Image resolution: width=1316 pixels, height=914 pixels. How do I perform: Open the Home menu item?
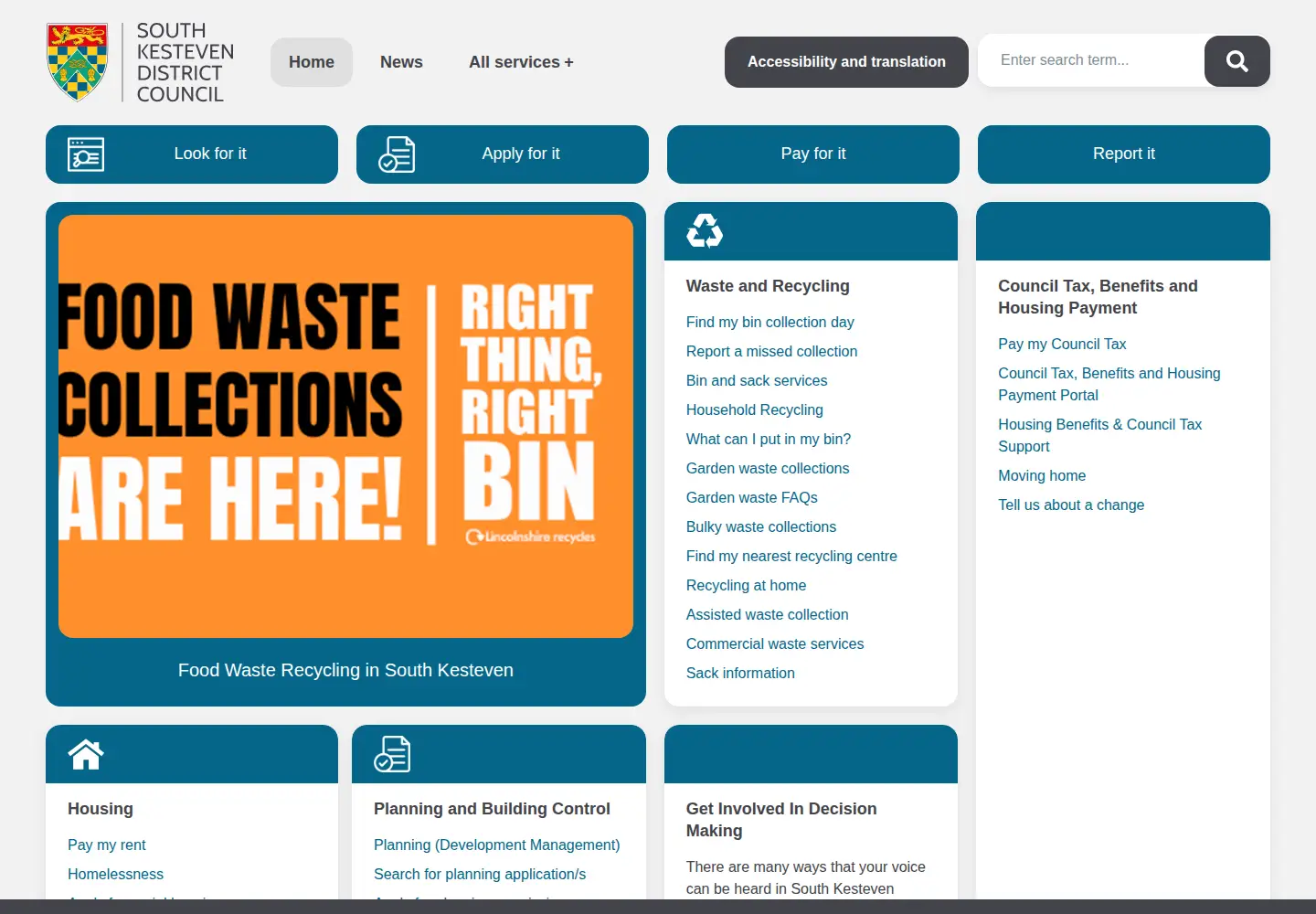[x=312, y=62]
